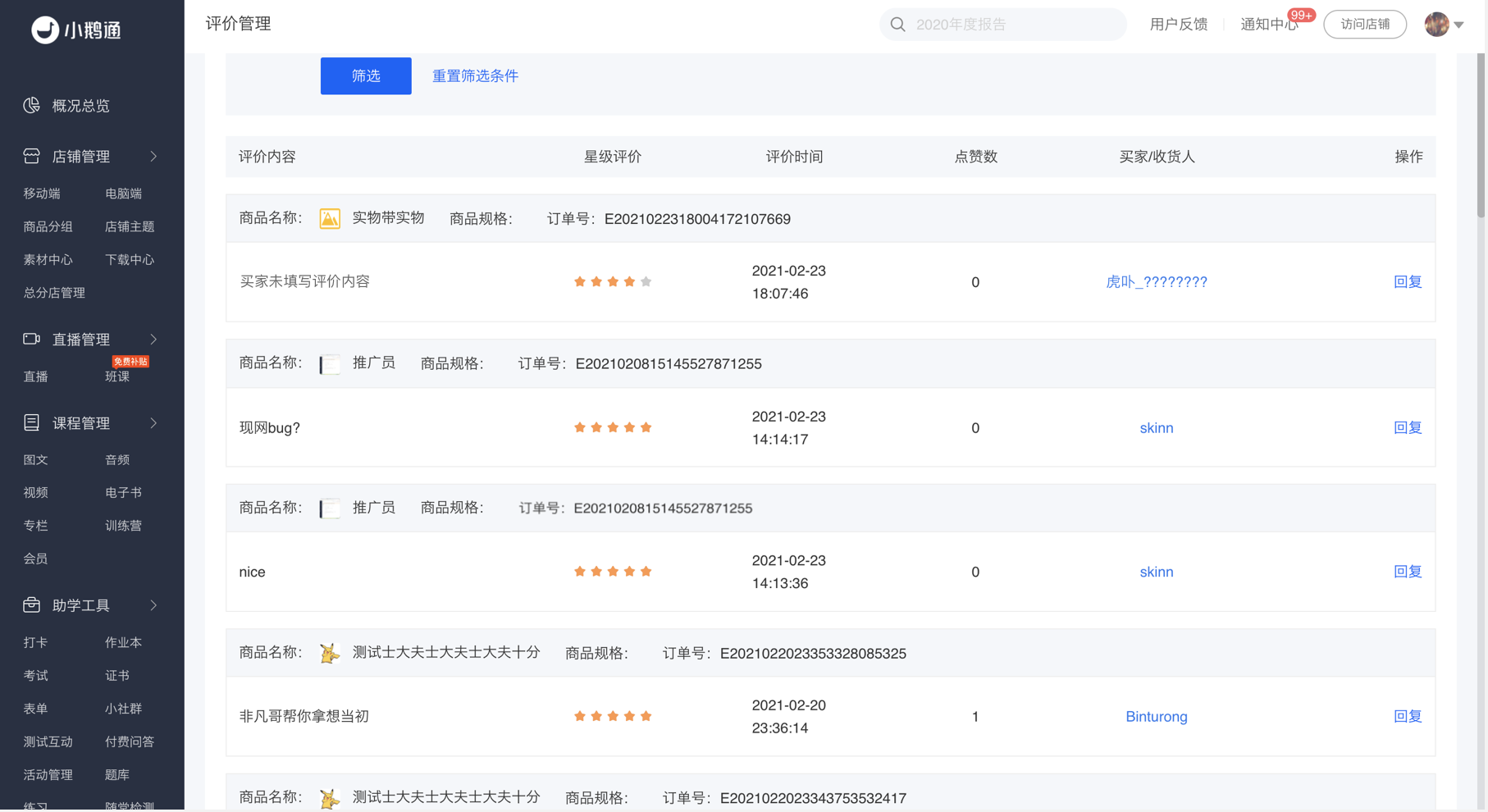Screen dimensions: 1488x812
Task: Click the 课程管理 document icon
Action: point(31,422)
